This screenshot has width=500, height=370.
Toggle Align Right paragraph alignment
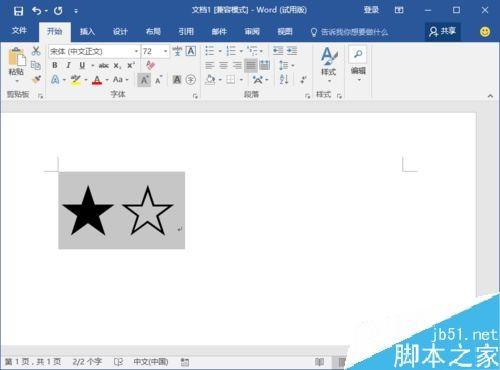(237, 65)
